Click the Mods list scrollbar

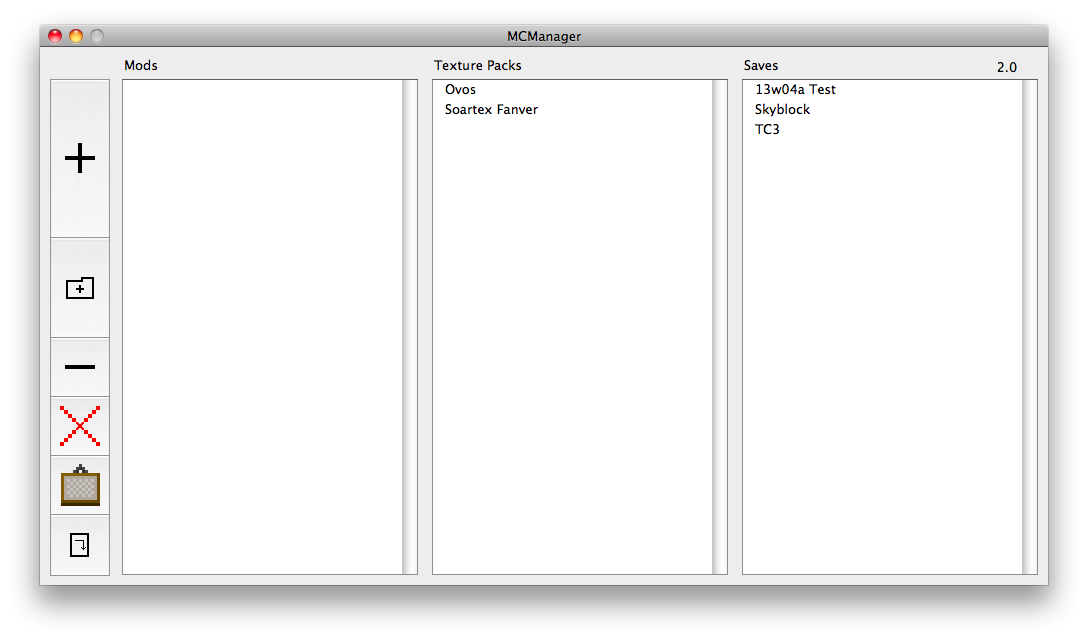(x=409, y=327)
